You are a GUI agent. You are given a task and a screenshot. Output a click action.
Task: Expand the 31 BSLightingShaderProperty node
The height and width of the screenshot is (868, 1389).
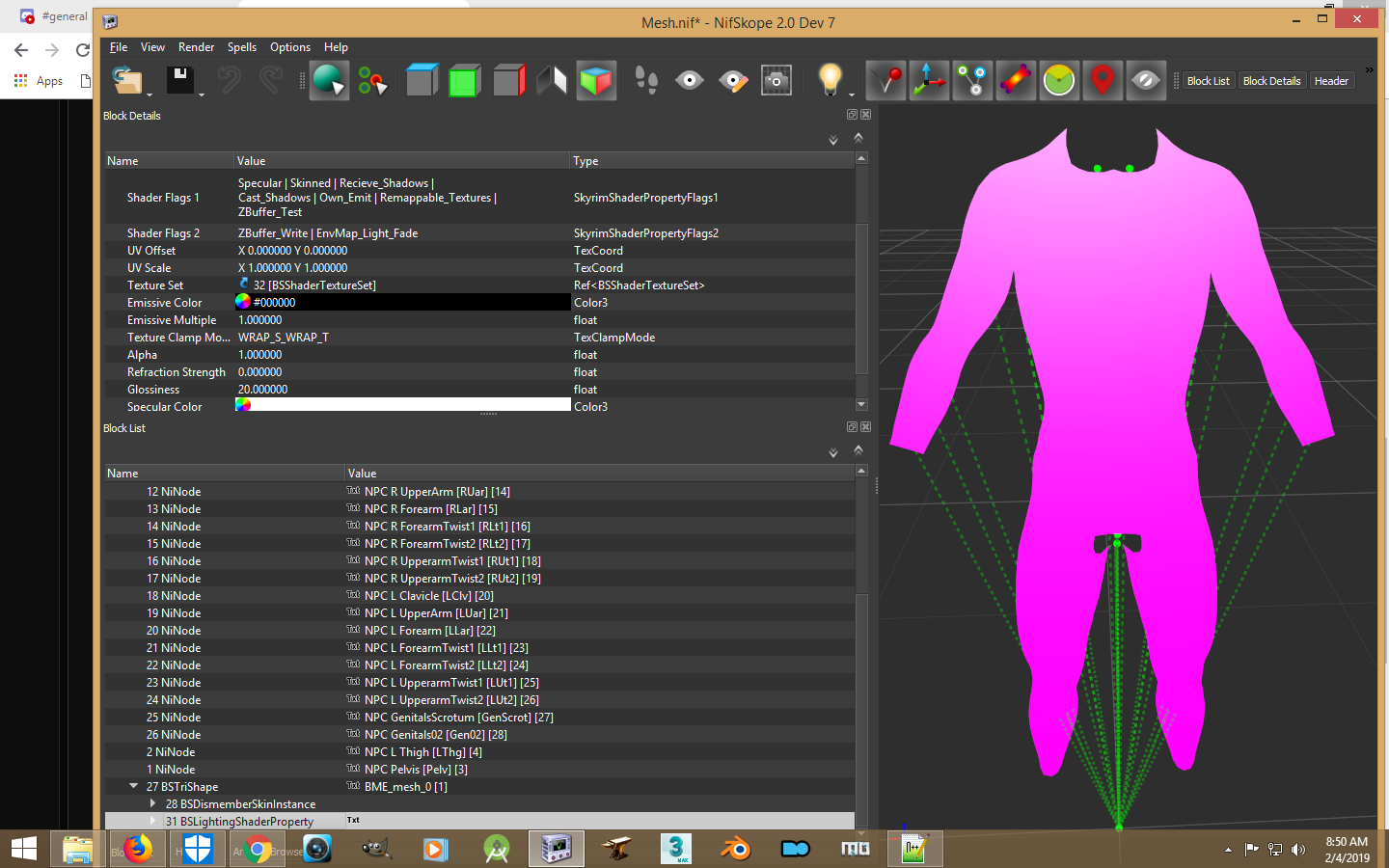tap(152, 821)
